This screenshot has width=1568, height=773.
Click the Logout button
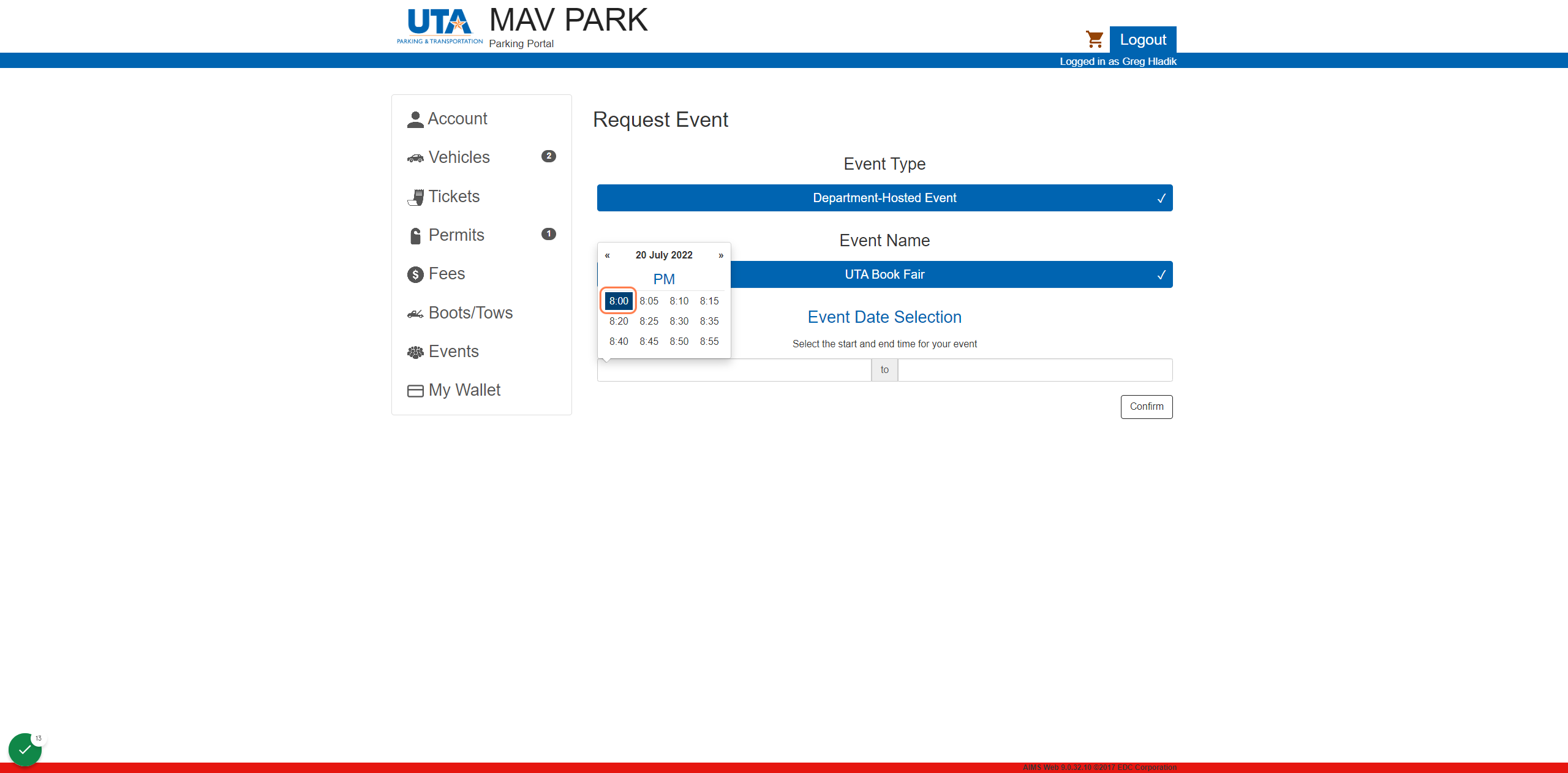click(x=1143, y=40)
